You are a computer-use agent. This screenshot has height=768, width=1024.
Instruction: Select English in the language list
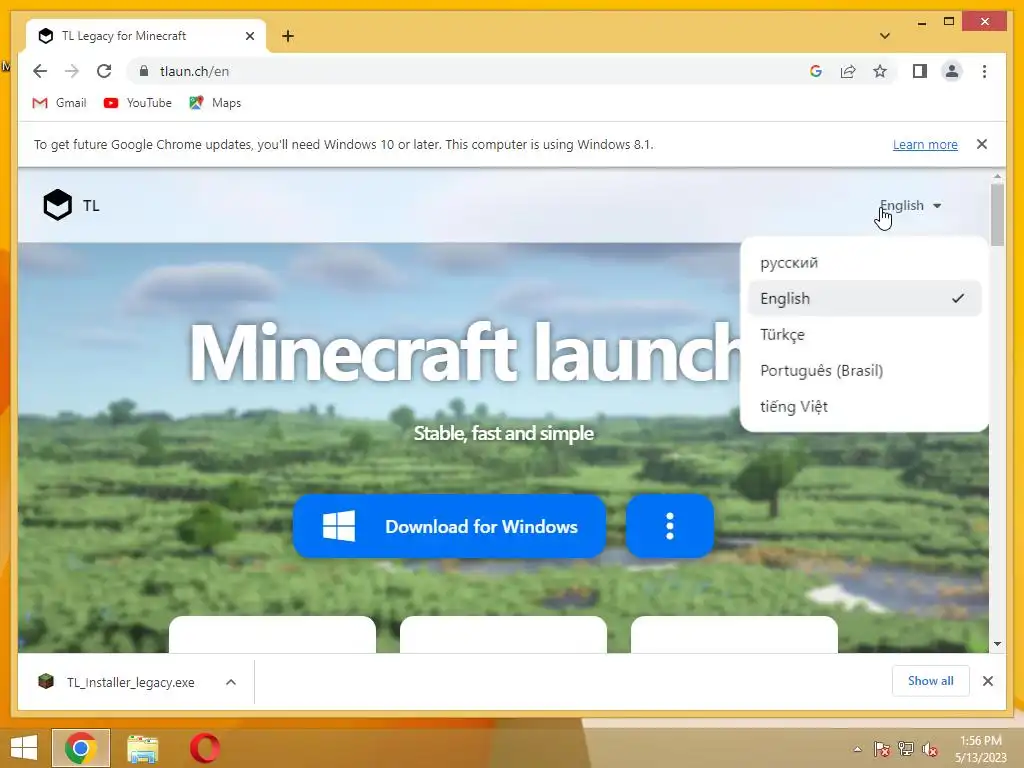click(x=864, y=298)
